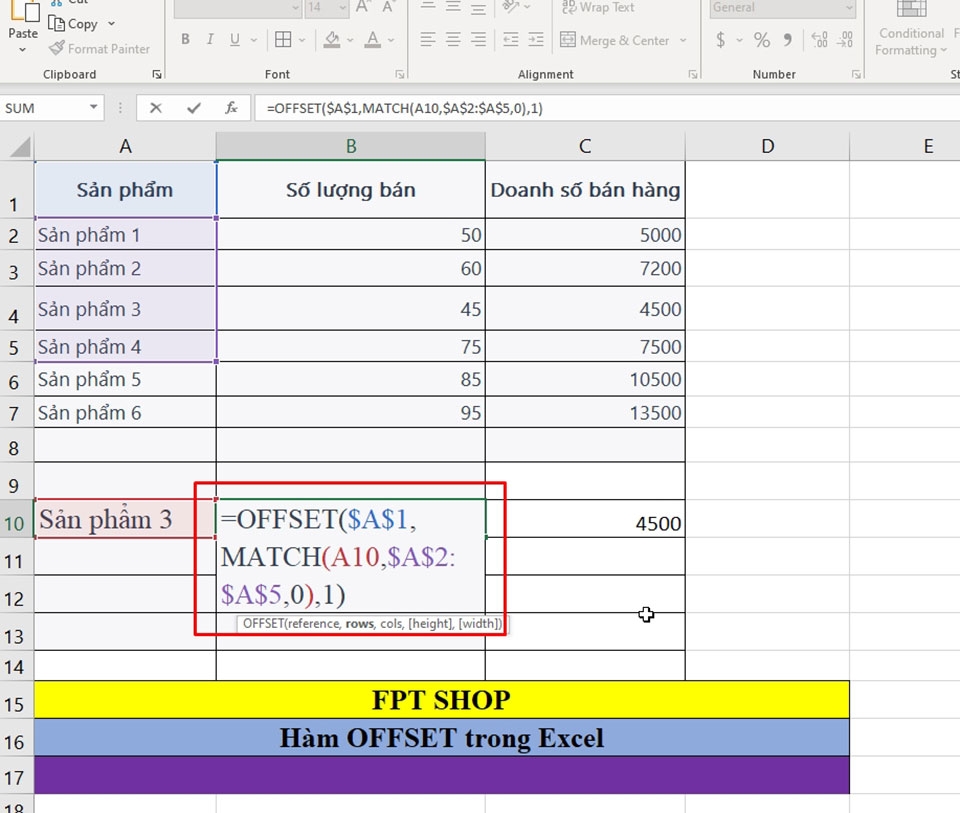
Task: Open underline style dropdown
Action: (253, 40)
